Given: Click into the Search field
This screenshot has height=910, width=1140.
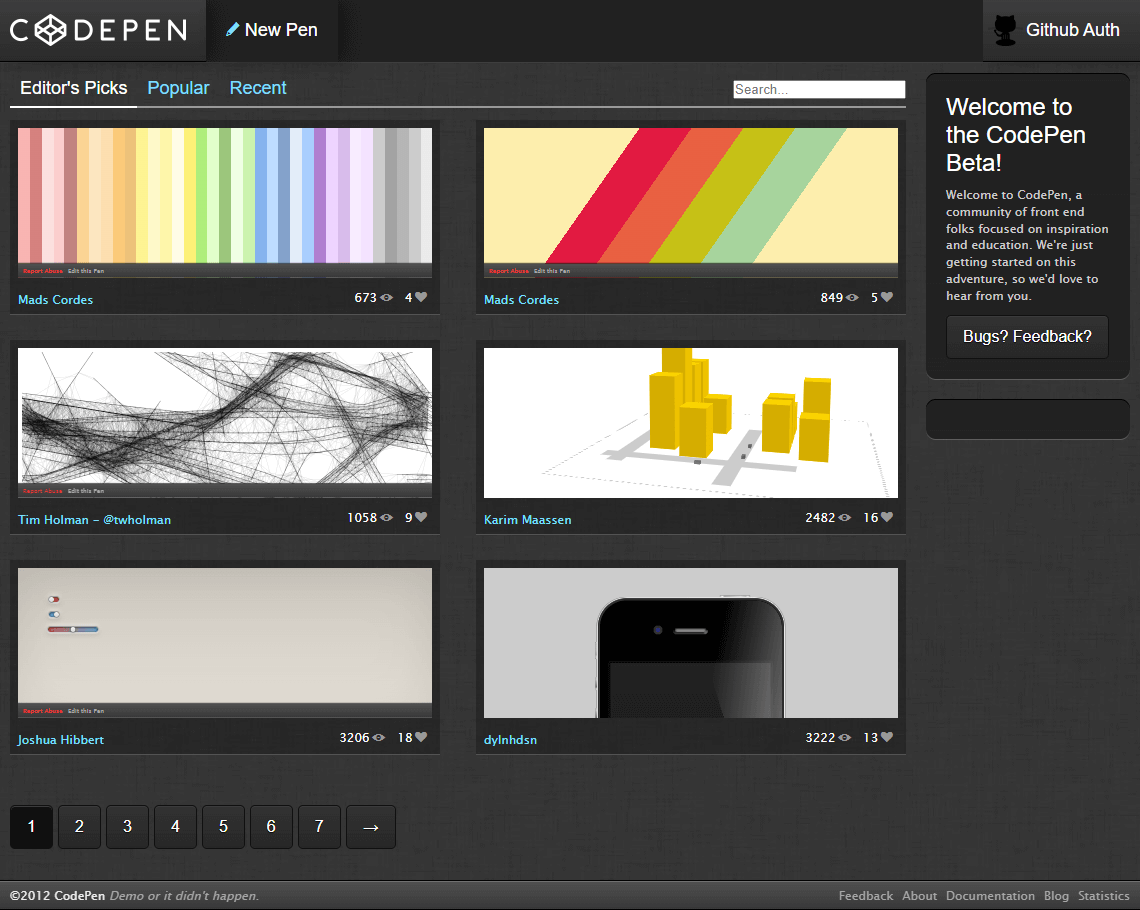Looking at the screenshot, I should click(819, 90).
